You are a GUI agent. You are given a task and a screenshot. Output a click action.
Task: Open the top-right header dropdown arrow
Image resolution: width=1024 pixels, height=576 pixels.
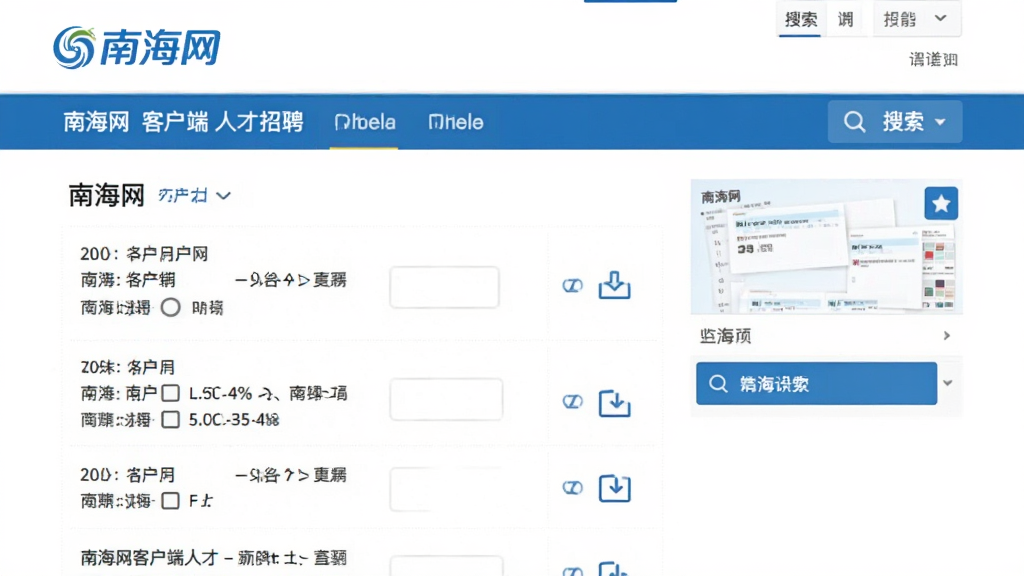(940, 18)
